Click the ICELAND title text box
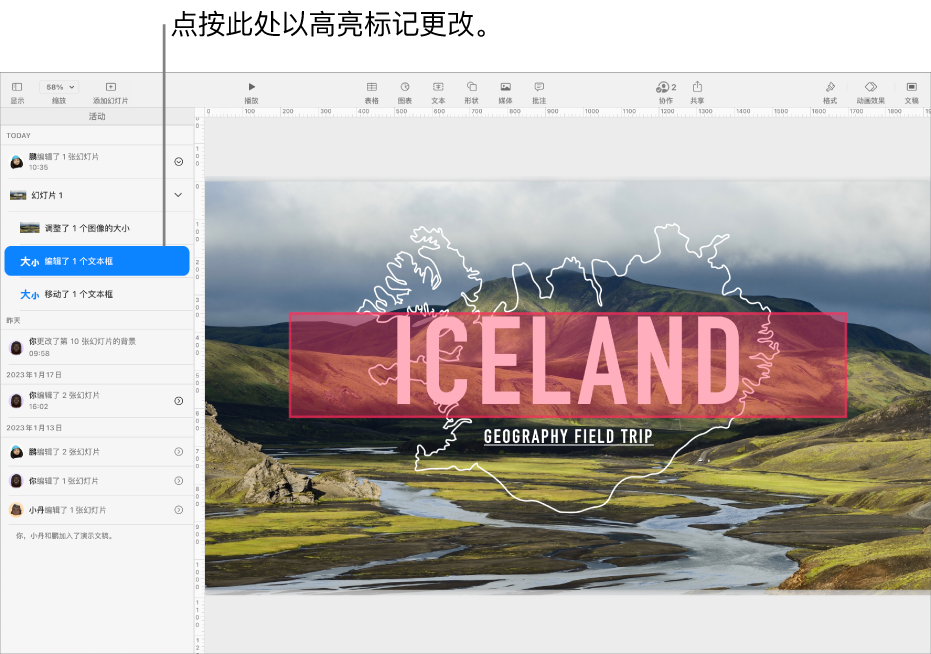This screenshot has width=931, height=654. coord(568,365)
